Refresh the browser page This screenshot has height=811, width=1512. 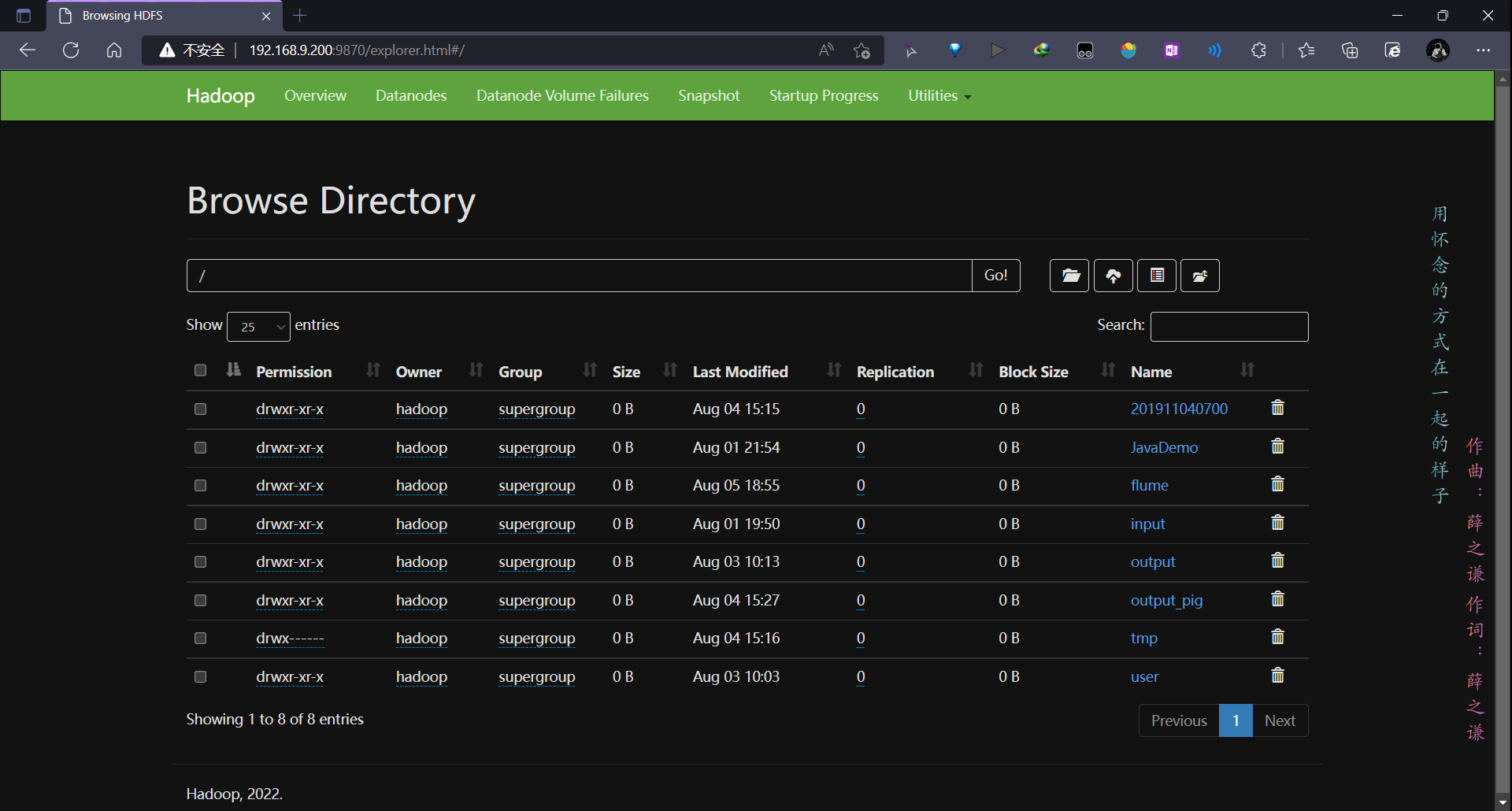71,50
